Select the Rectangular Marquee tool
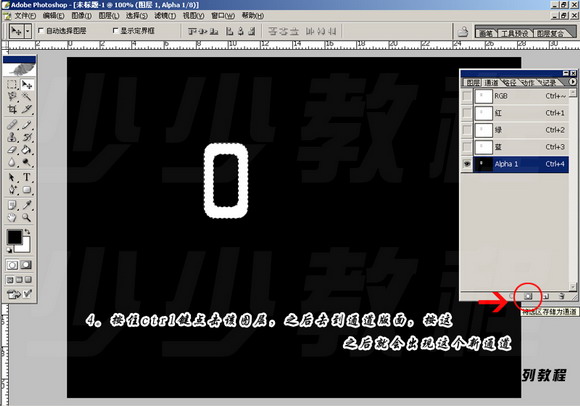The image size is (580, 406). click(x=12, y=84)
